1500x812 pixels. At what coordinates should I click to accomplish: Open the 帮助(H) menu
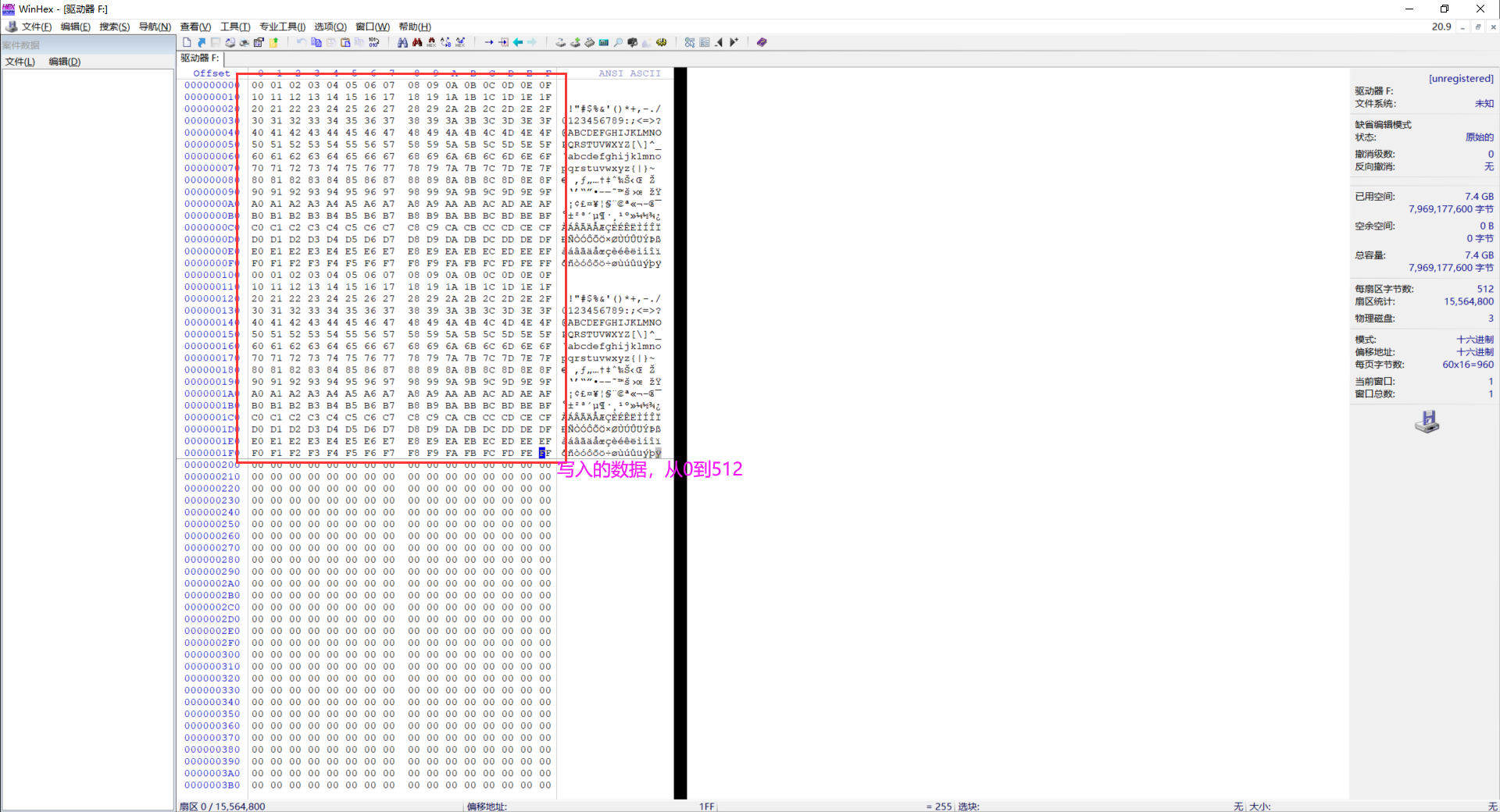pyautogui.click(x=415, y=27)
